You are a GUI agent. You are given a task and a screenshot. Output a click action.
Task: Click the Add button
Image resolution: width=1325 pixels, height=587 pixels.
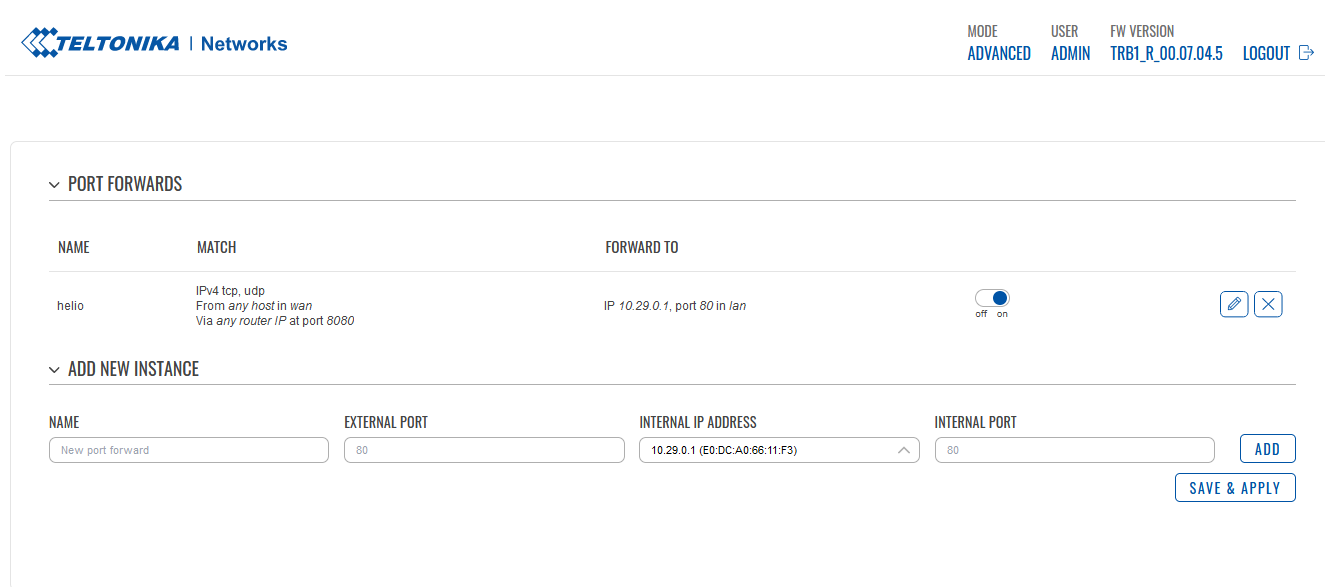tap(1267, 449)
